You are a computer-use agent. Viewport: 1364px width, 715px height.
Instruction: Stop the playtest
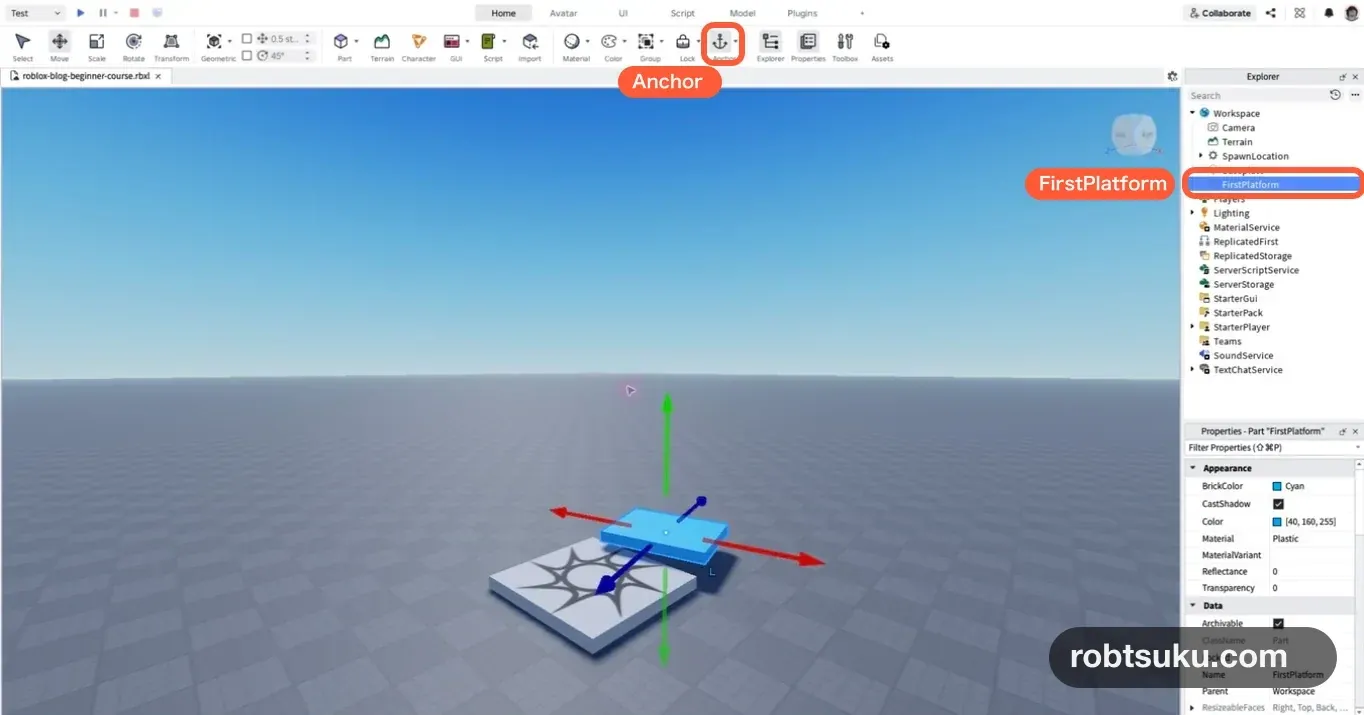coord(134,13)
